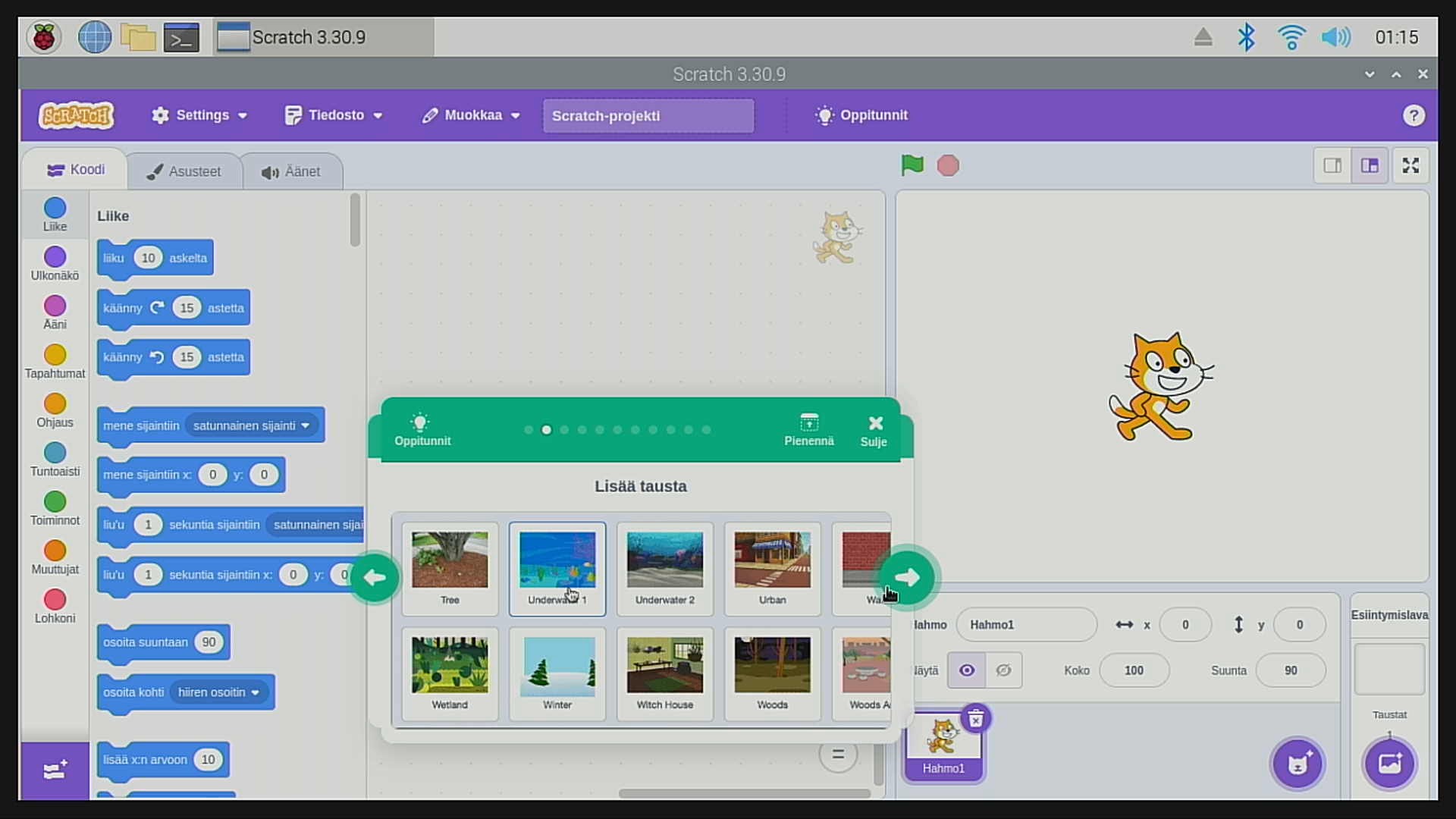Click the block palette vertical scrollbar

(355, 220)
